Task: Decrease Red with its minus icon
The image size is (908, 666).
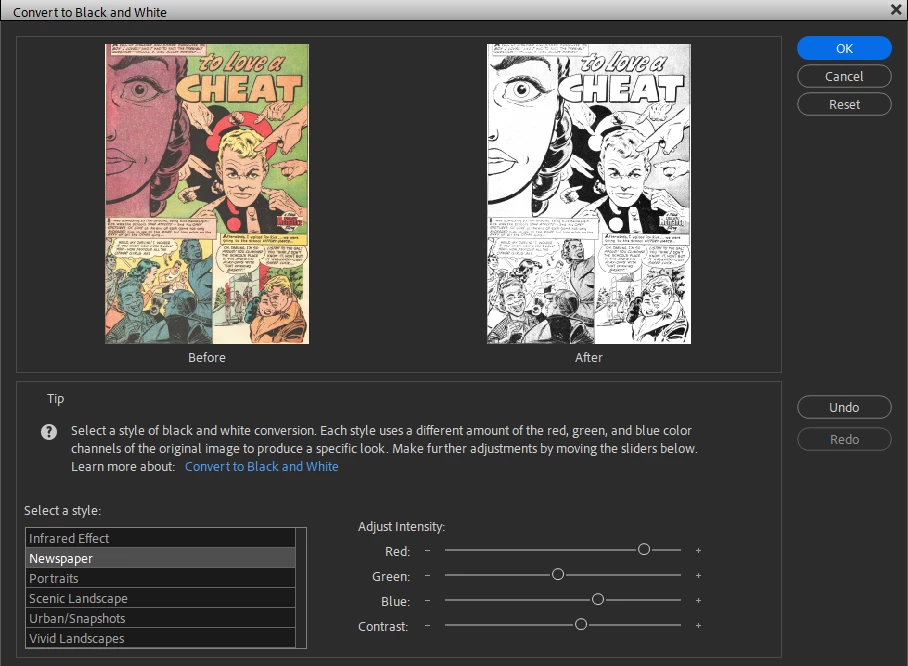Action: [427, 550]
